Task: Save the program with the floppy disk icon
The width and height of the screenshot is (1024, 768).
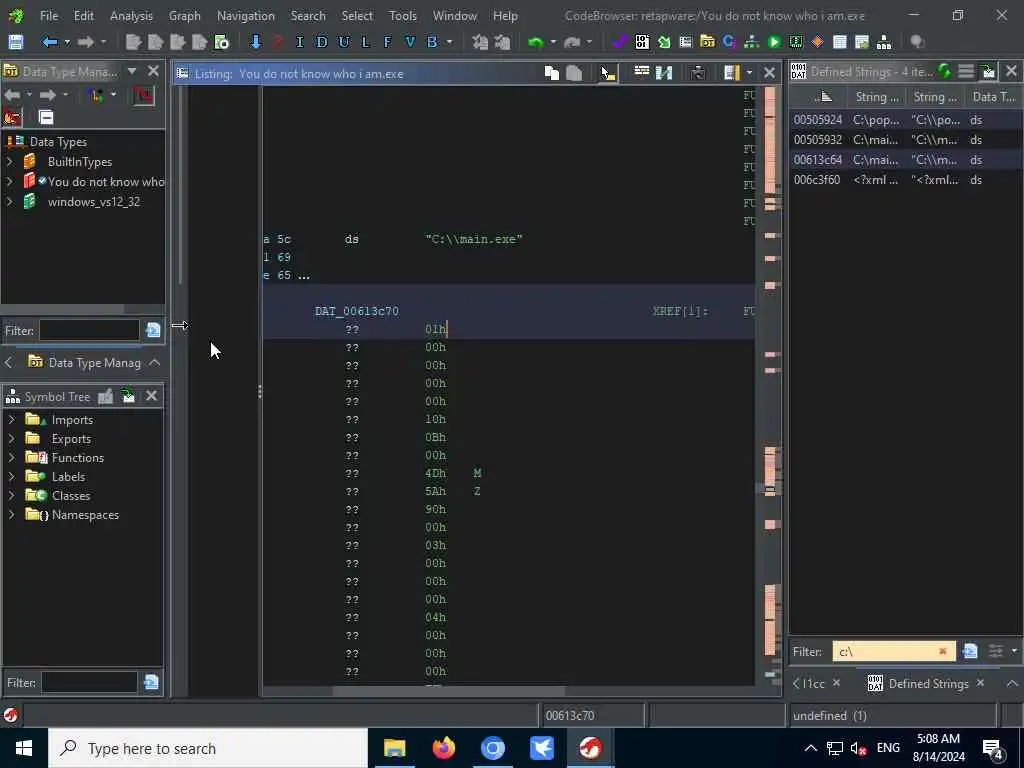Action: (16, 42)
